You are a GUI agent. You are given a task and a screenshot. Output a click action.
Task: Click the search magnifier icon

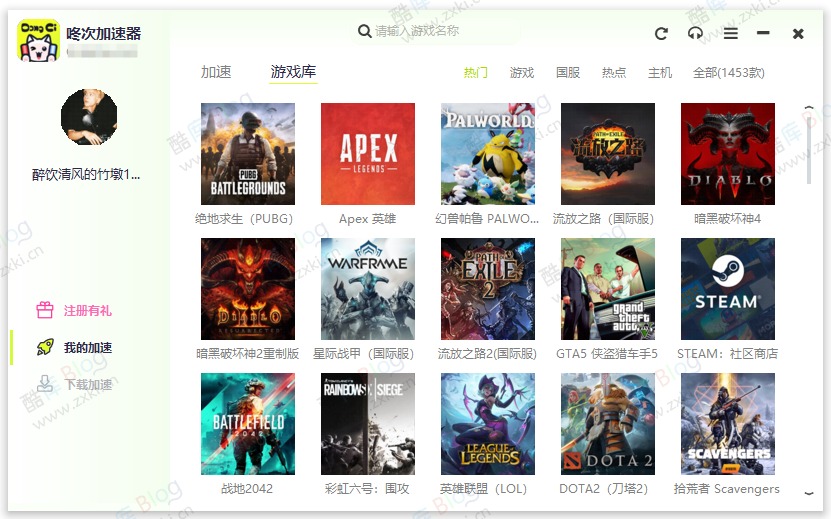(x=364, y=31)
